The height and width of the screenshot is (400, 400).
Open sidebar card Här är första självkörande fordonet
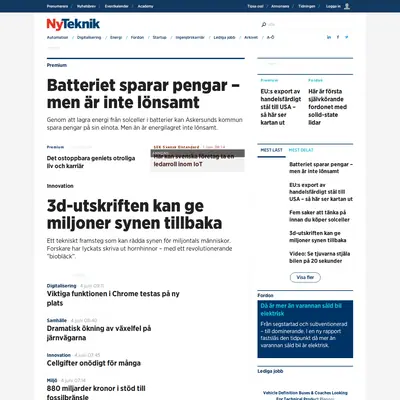pyautogui.click(x=328, y=107)
